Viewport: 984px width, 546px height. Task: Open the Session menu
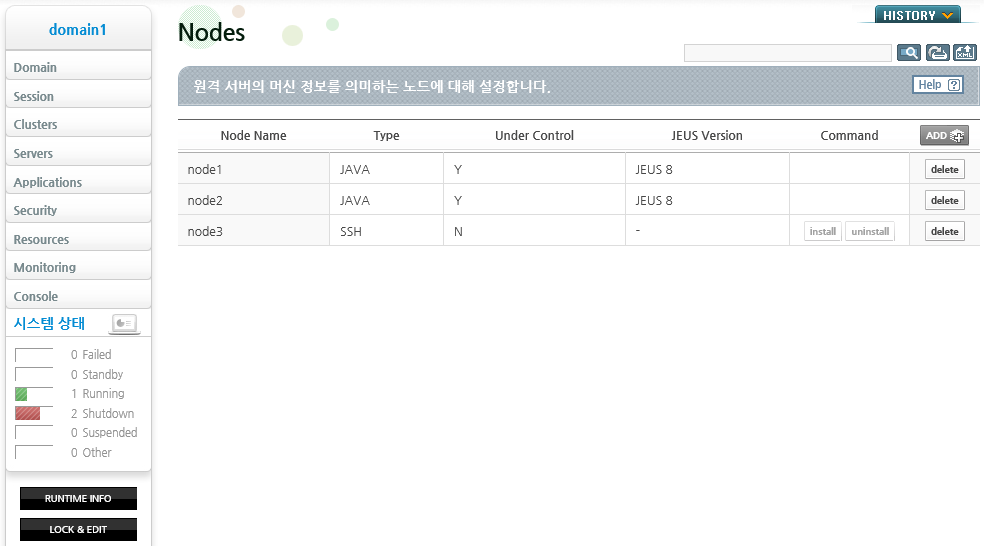click(x=78, y=96)
